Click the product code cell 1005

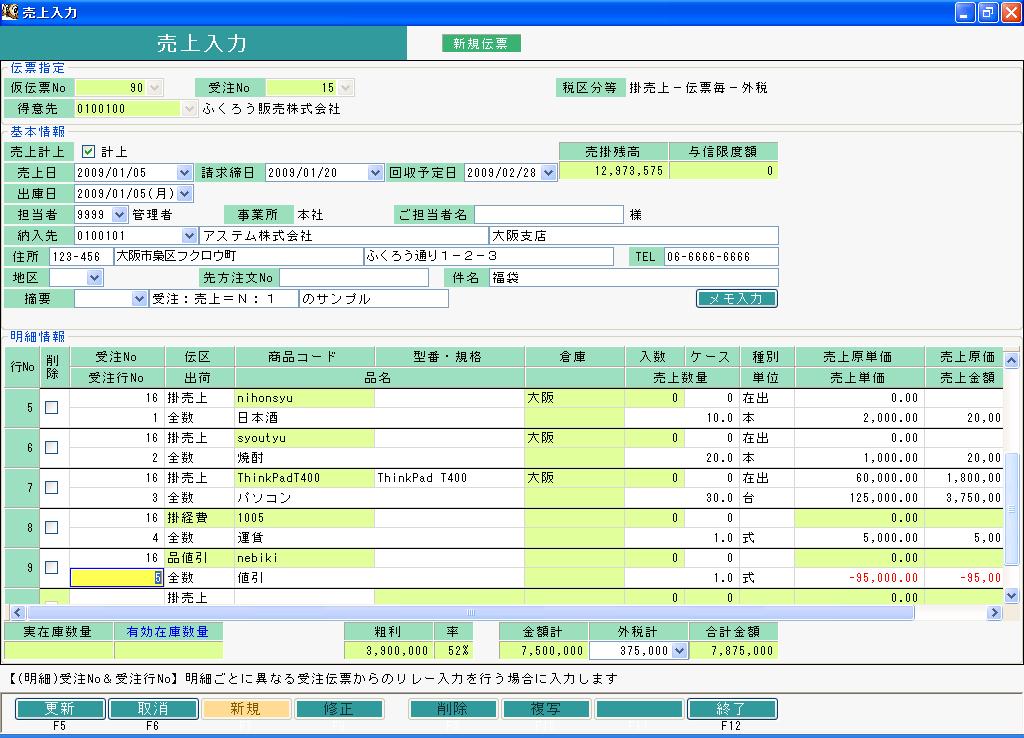304,518
